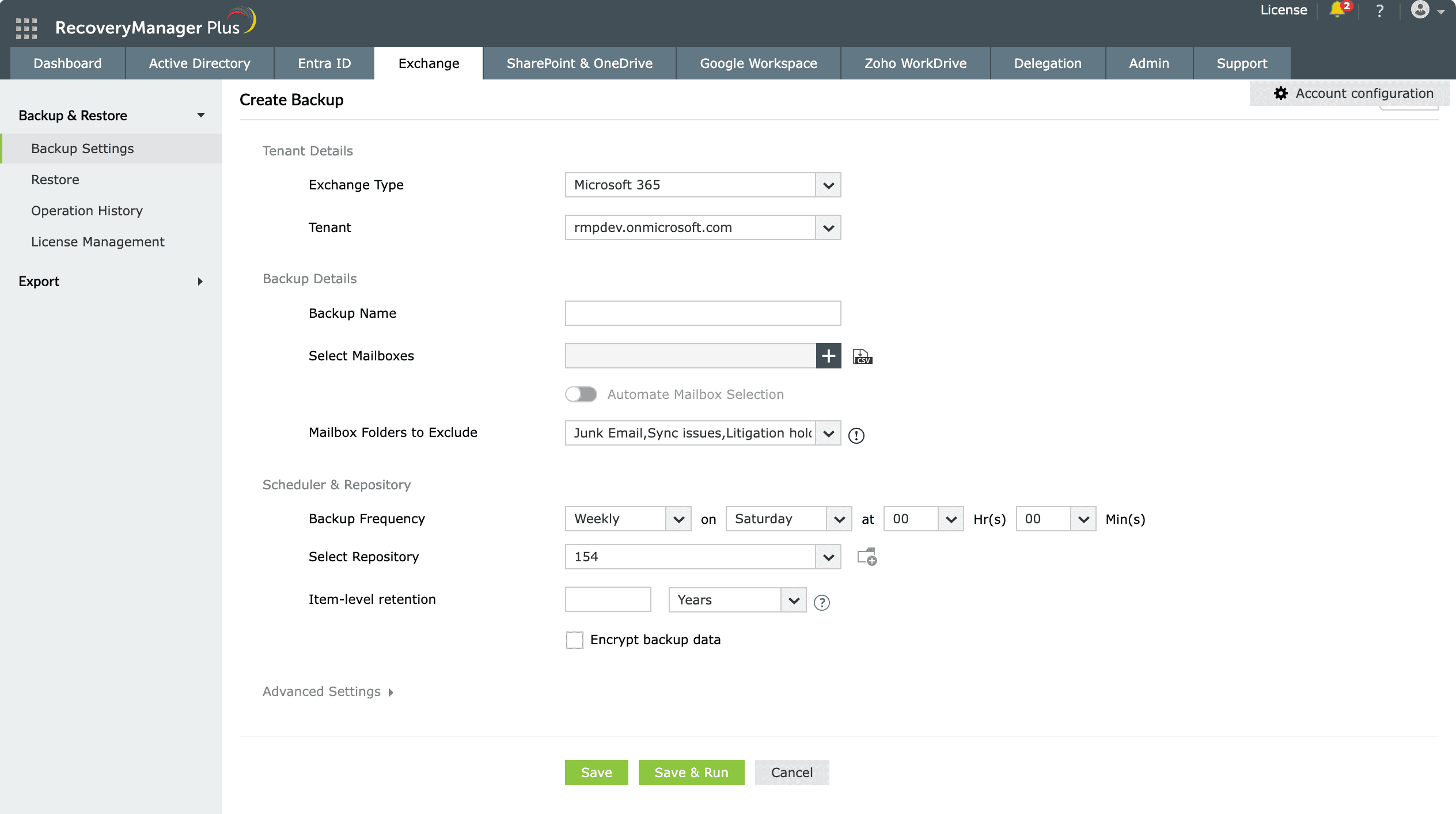1456x814 pixels.
Task: Open Operation History in sidebar
Action: click(87, 211)
